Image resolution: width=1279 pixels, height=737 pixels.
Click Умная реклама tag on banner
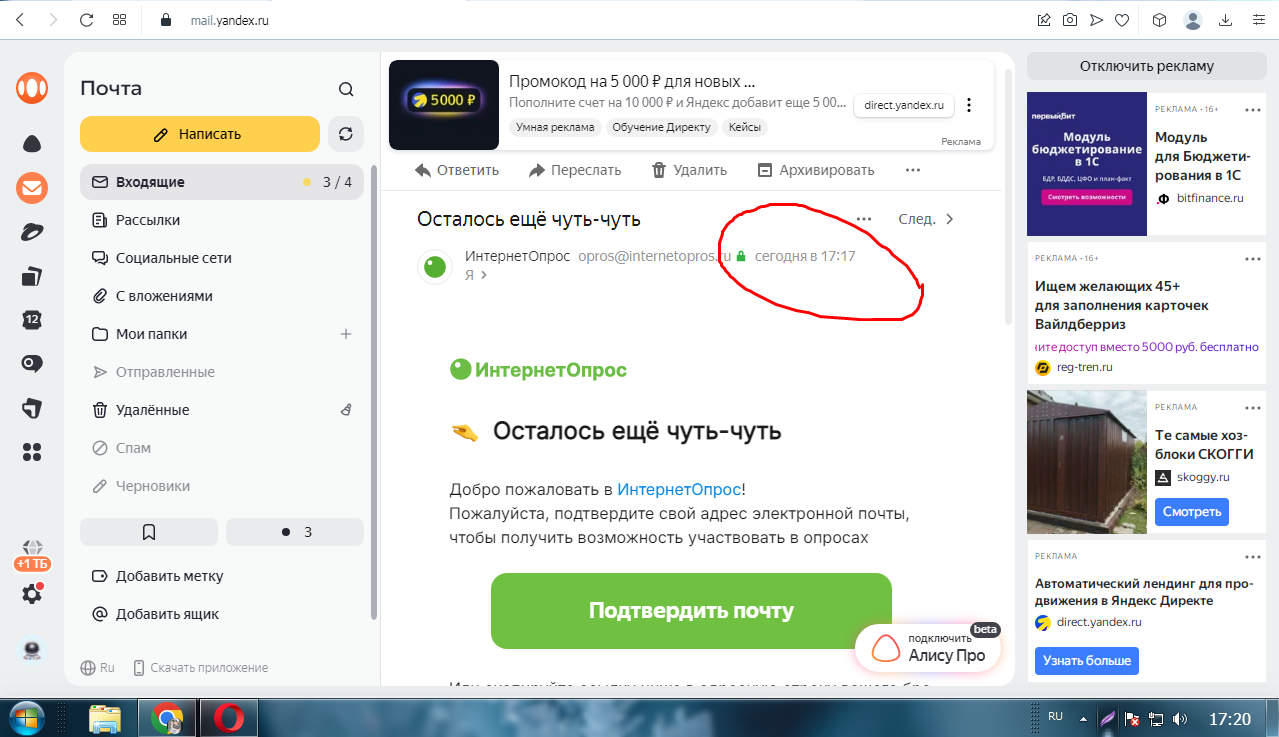click(x=555, y=127)
